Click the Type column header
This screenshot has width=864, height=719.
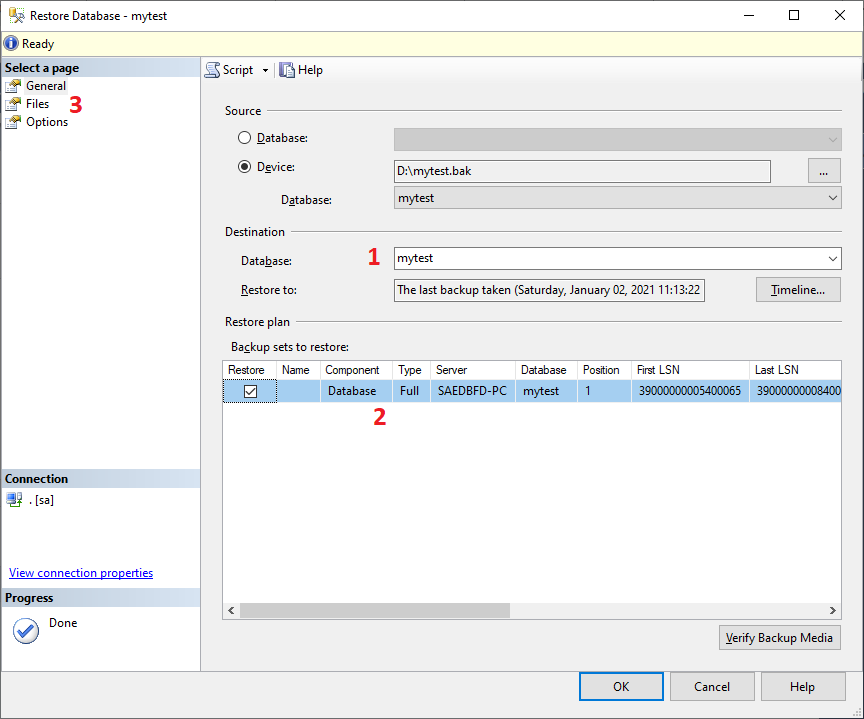[411, 370]
